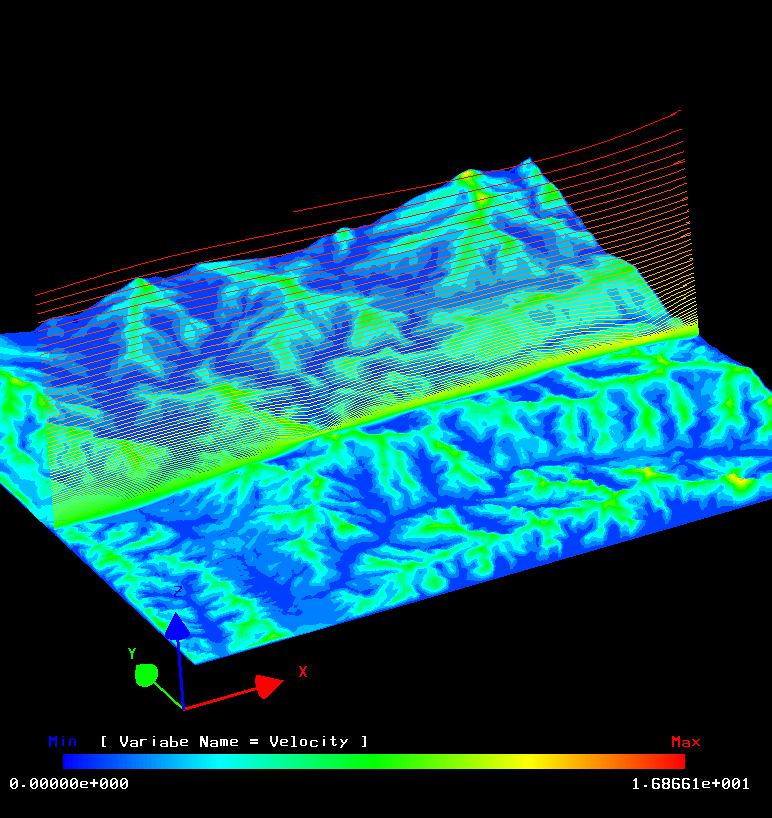
Task: Select the Variable Name = Velocity text
Action: coord(234,741)
